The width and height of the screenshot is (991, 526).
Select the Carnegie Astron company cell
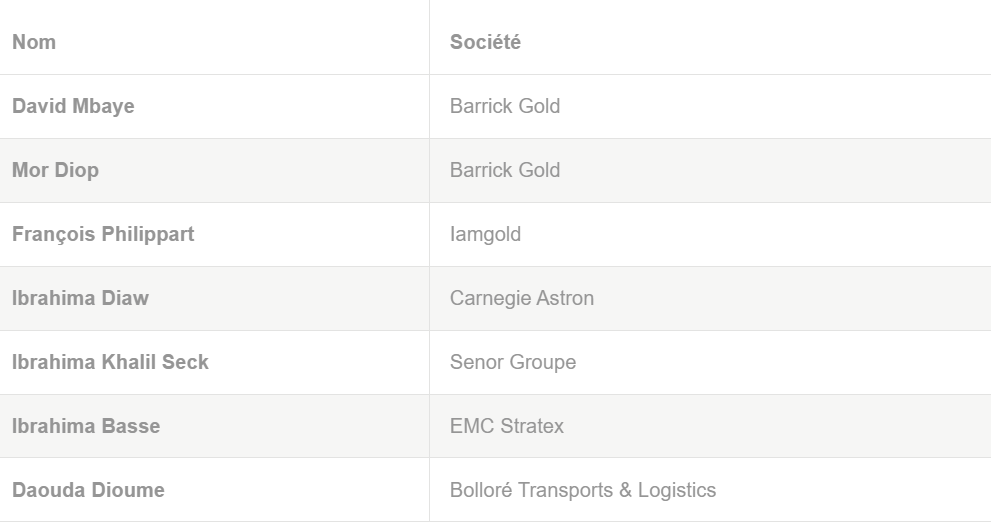click(522, 298)
